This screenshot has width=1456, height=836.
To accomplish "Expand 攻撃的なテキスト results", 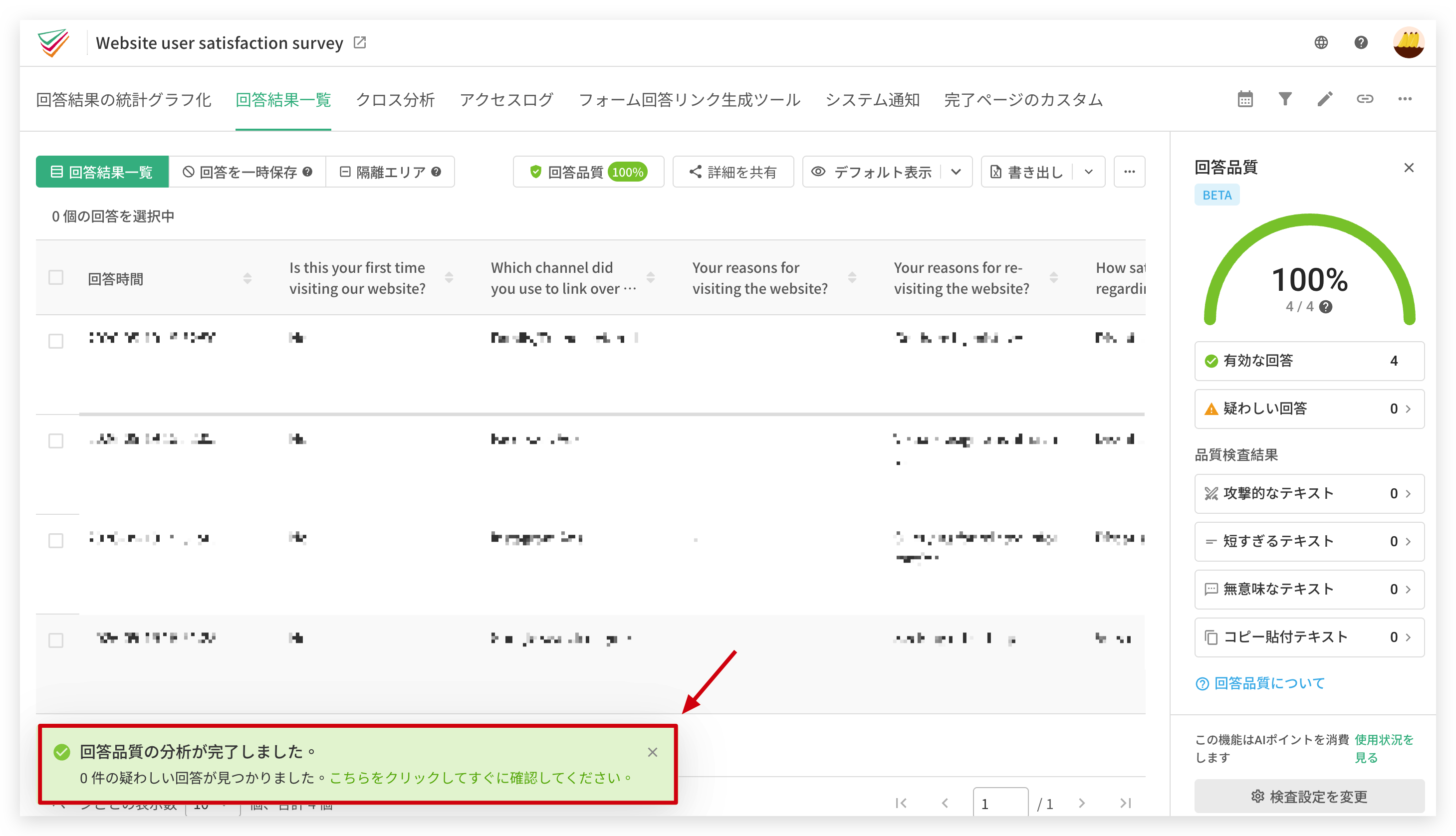I will [1309, 494].
